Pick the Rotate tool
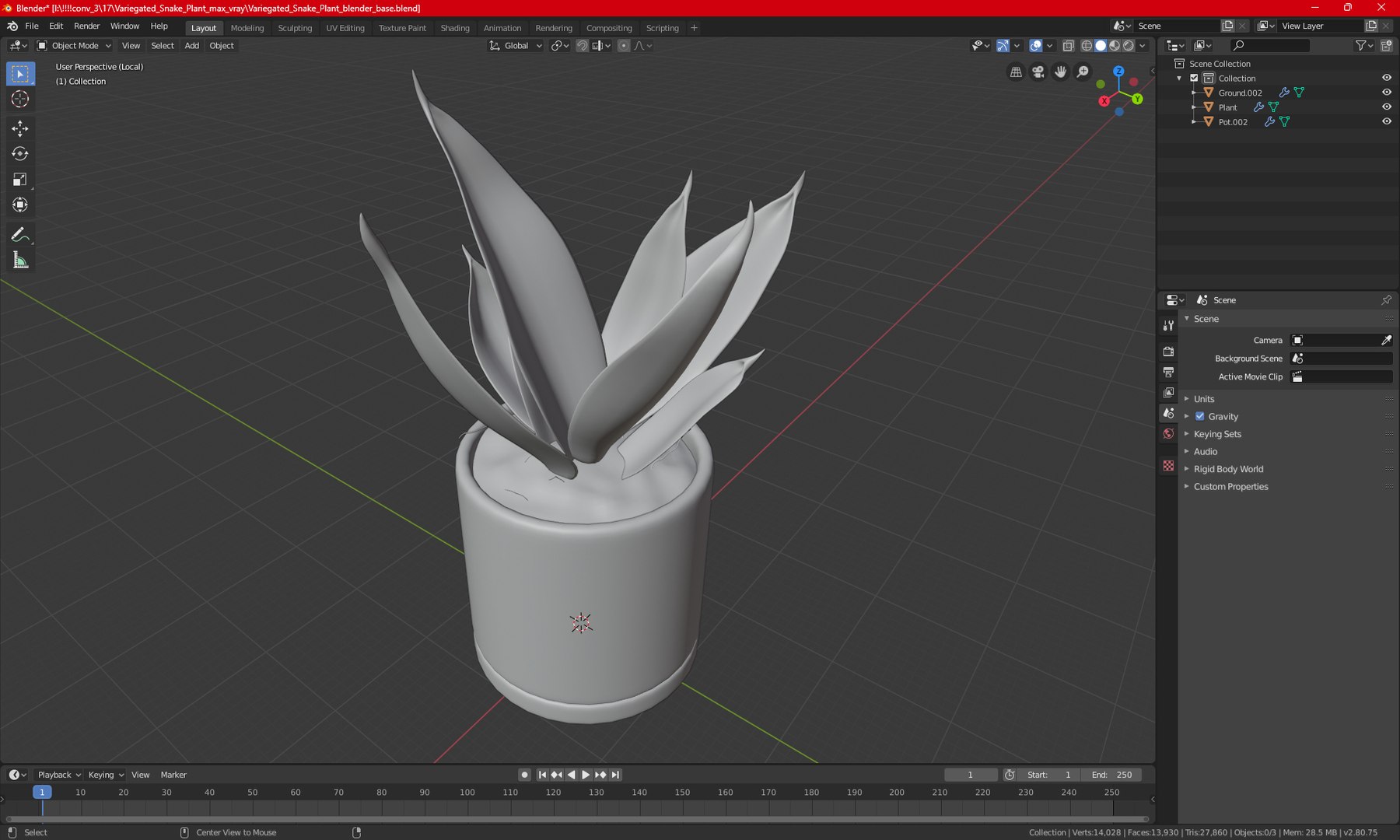Image resolution: width=1400 pixels, height=840 pixels. [20, 154]
